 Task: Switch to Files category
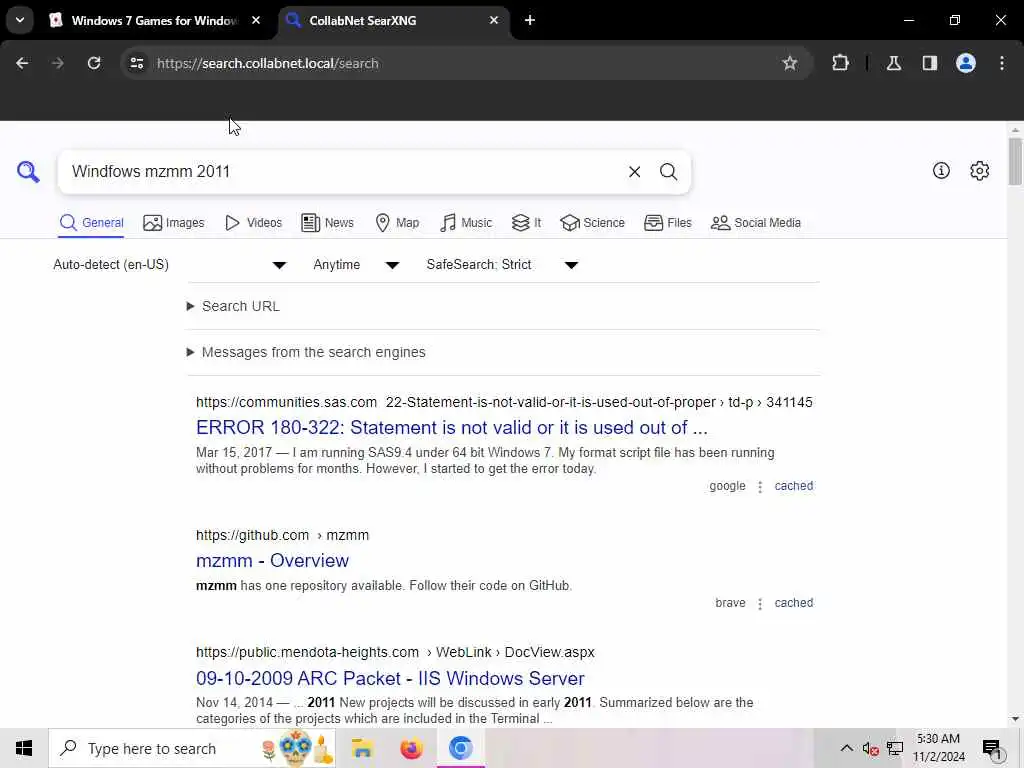click(667, 223)
